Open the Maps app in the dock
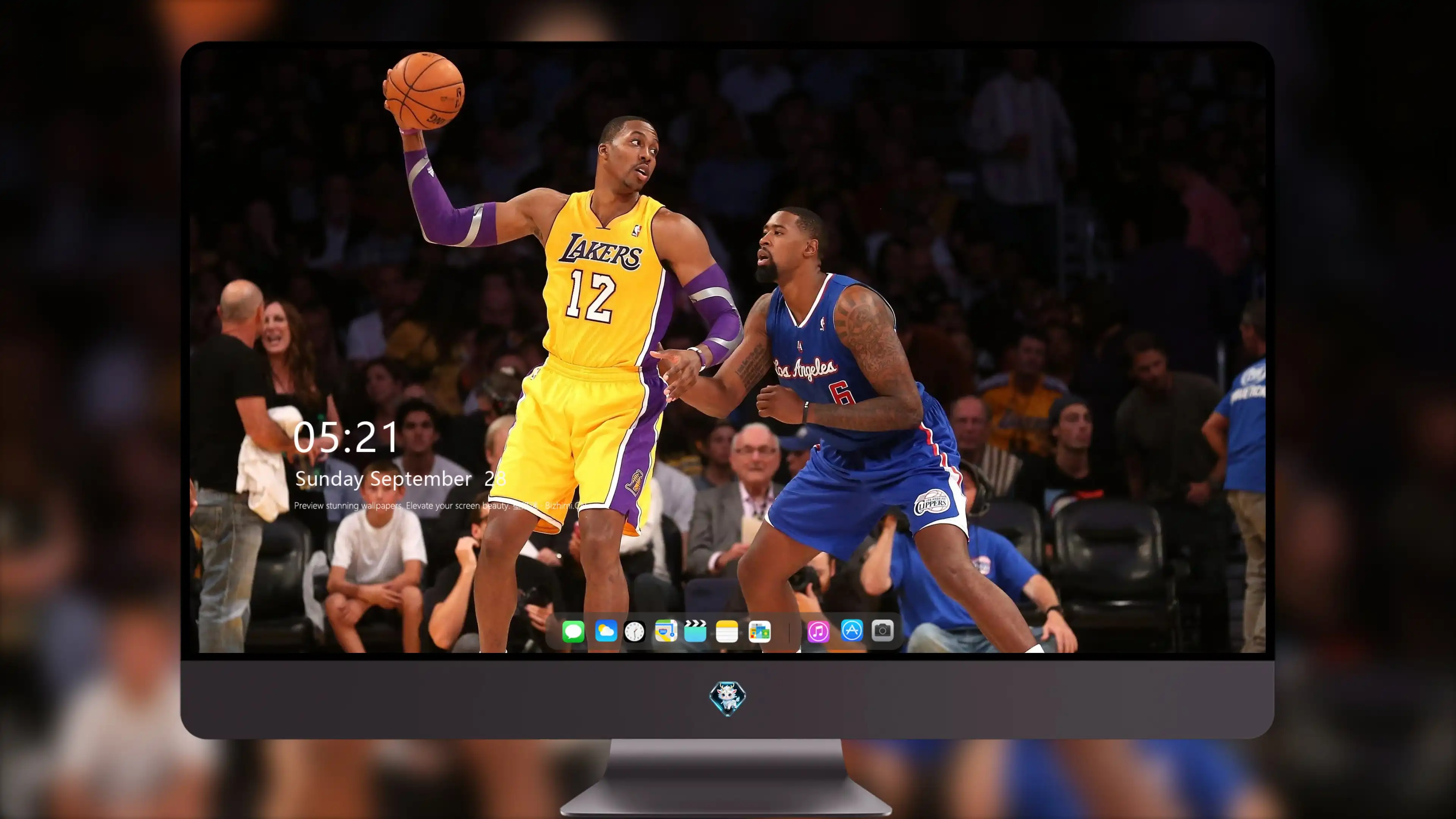Image resolution: width=1456 pixels, height=819 pixels. pos(666,631)
